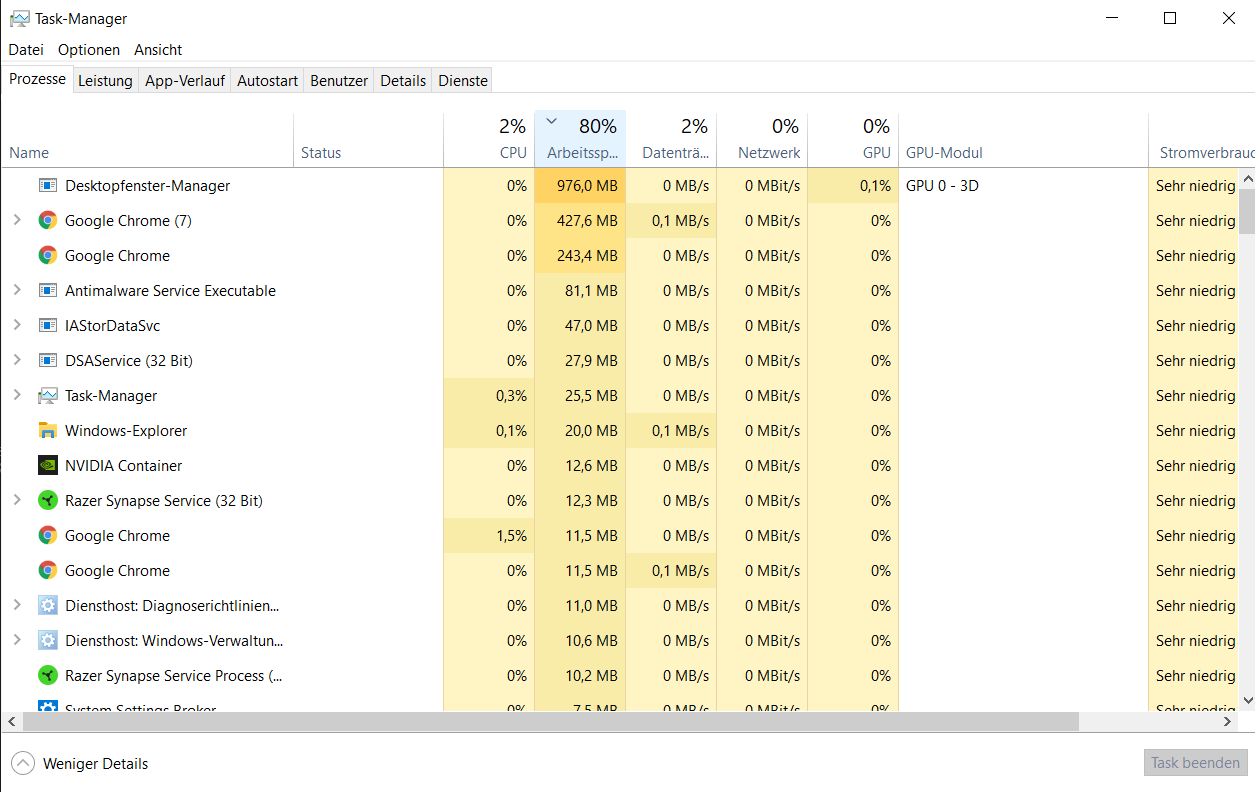This screenshot has height=792, width=1255.
Task: Click the 47,0 MB memory cell
Action: tap(580, 326)
